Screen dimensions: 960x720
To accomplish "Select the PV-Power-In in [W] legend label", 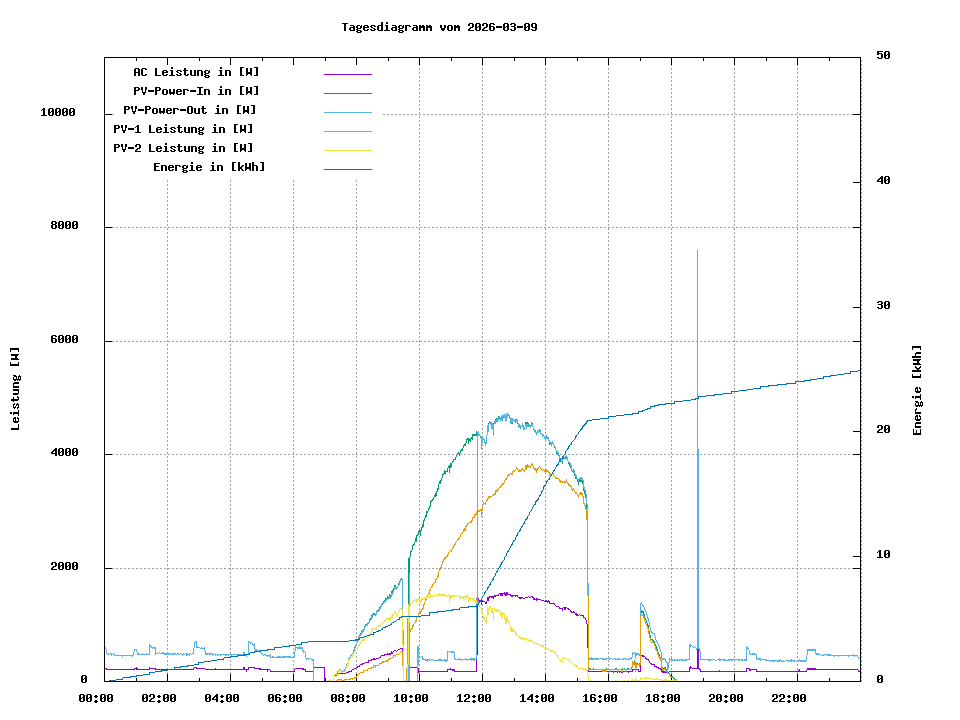I will click(x=196, y=91).
